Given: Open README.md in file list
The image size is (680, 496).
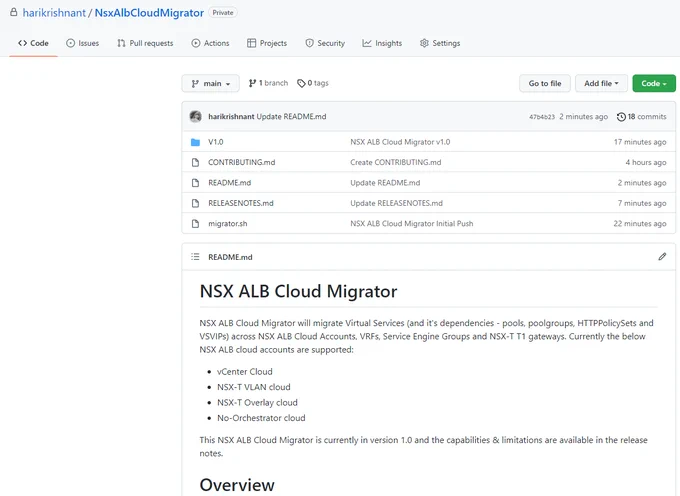Looking at the screenshot, I should [229, 183].
